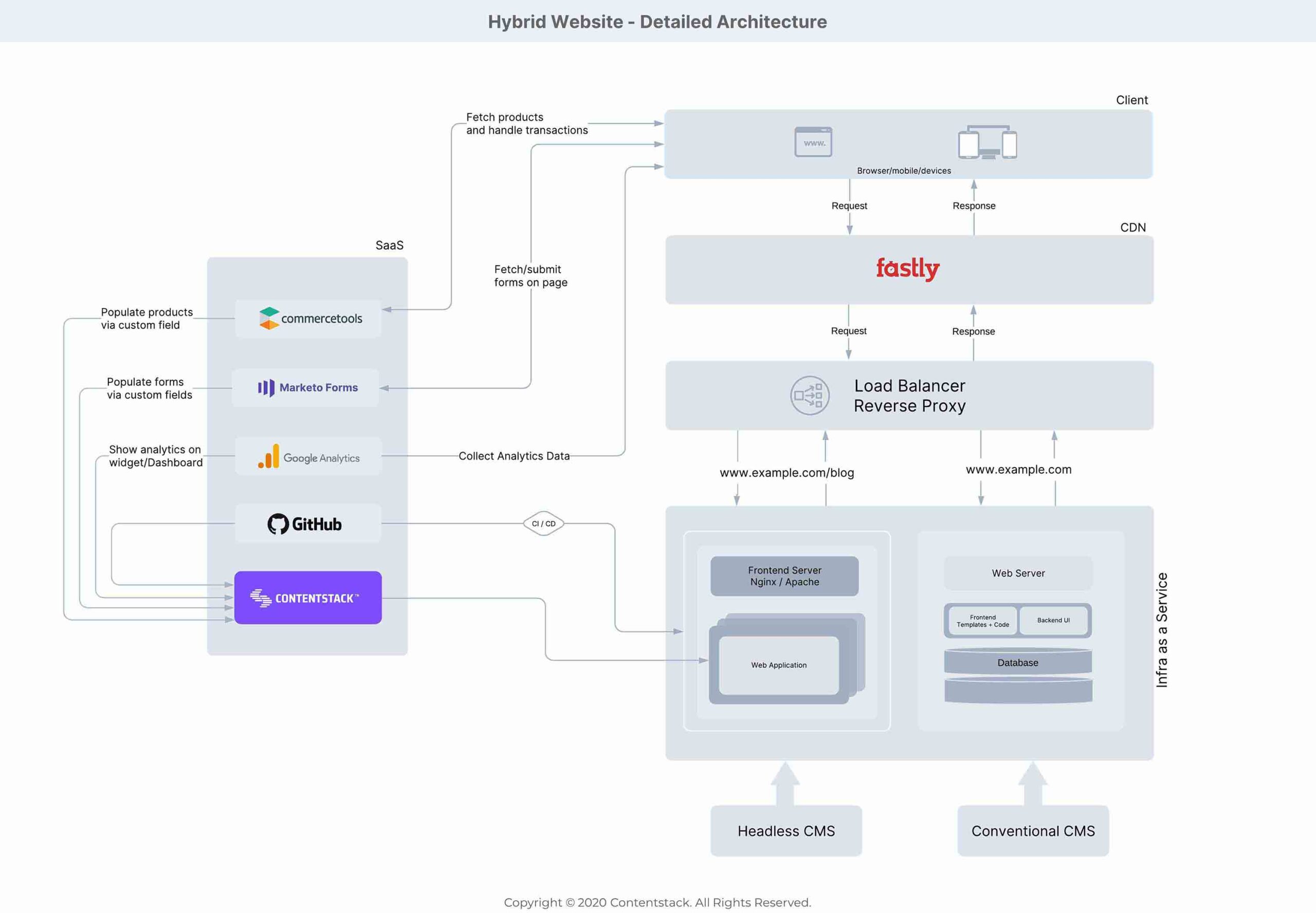Open the www.example.com link
Viewport: 1316px width, 913px height.
click(x=1018, y=469)
